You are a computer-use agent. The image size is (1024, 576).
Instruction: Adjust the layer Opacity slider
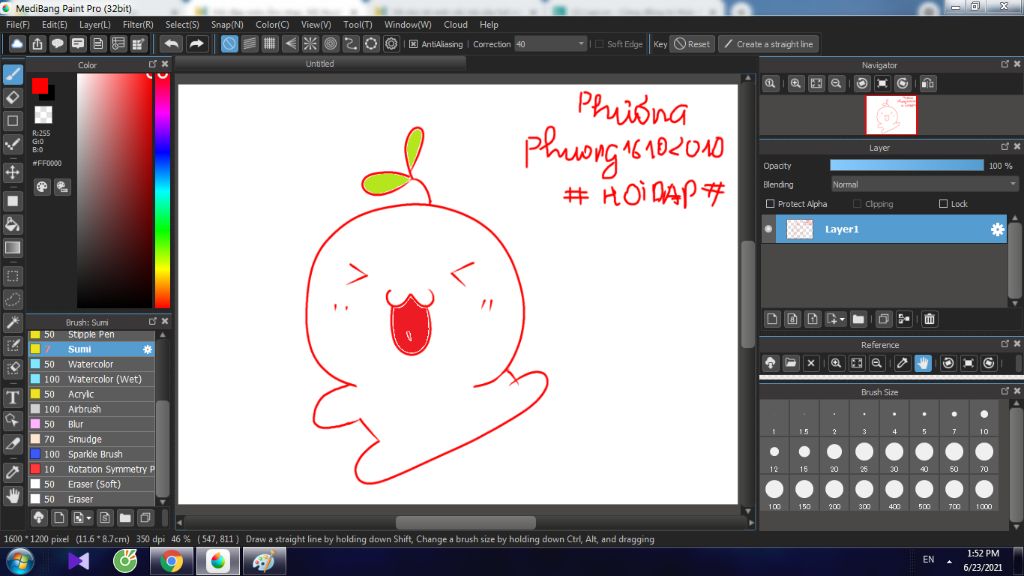pyautogui.click(x=906, y=166)
